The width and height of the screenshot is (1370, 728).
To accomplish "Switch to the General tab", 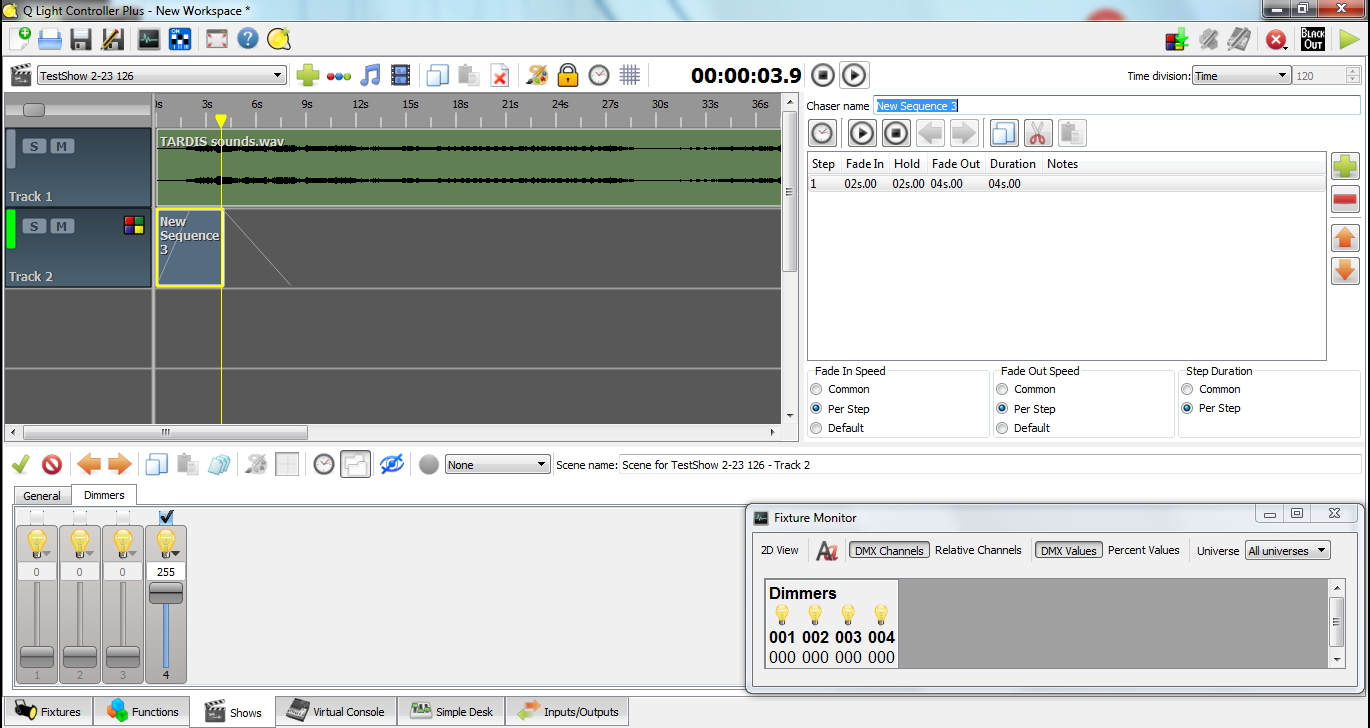I will point(42,496).
